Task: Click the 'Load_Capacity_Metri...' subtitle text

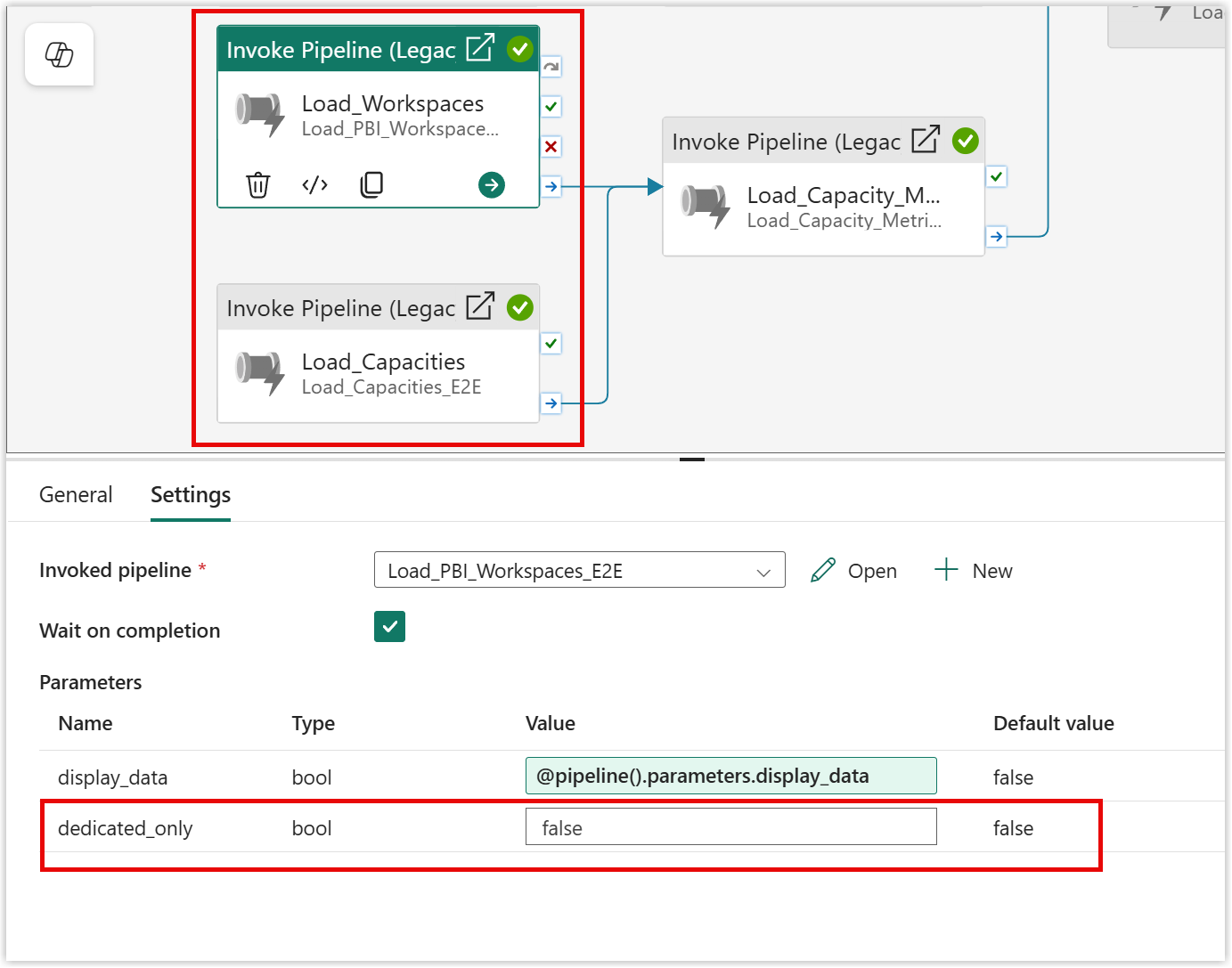Action: click(844, 221)
